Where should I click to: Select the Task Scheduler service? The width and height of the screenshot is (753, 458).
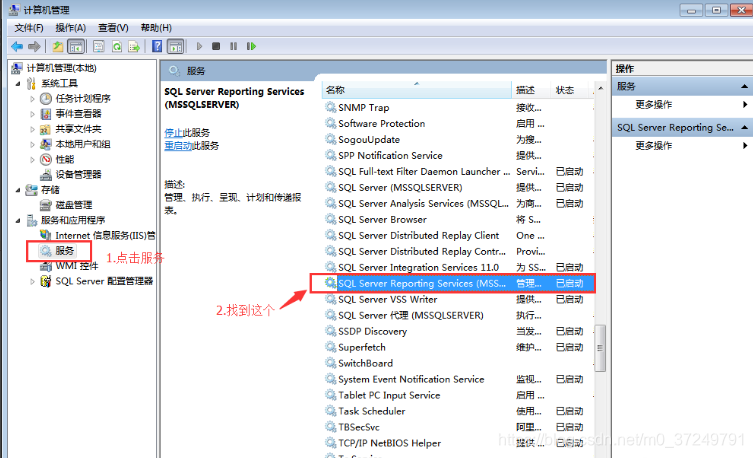coord(459,411)
